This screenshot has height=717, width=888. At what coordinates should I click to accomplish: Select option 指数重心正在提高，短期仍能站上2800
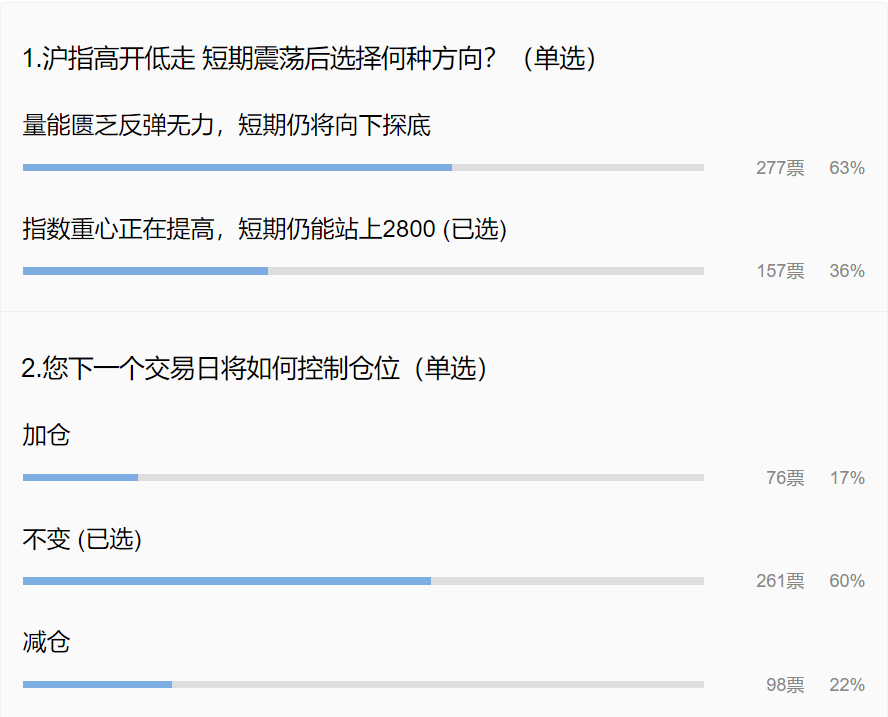point(264,230)
